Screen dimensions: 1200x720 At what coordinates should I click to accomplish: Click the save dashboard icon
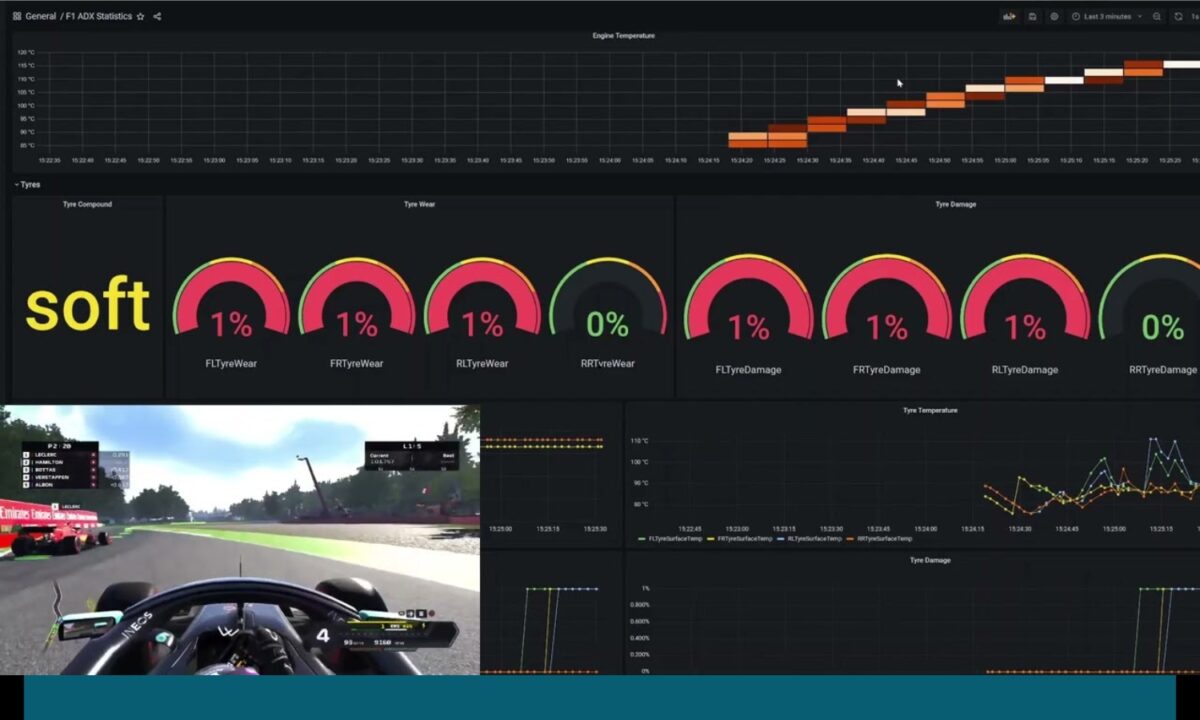(1030, 16)
